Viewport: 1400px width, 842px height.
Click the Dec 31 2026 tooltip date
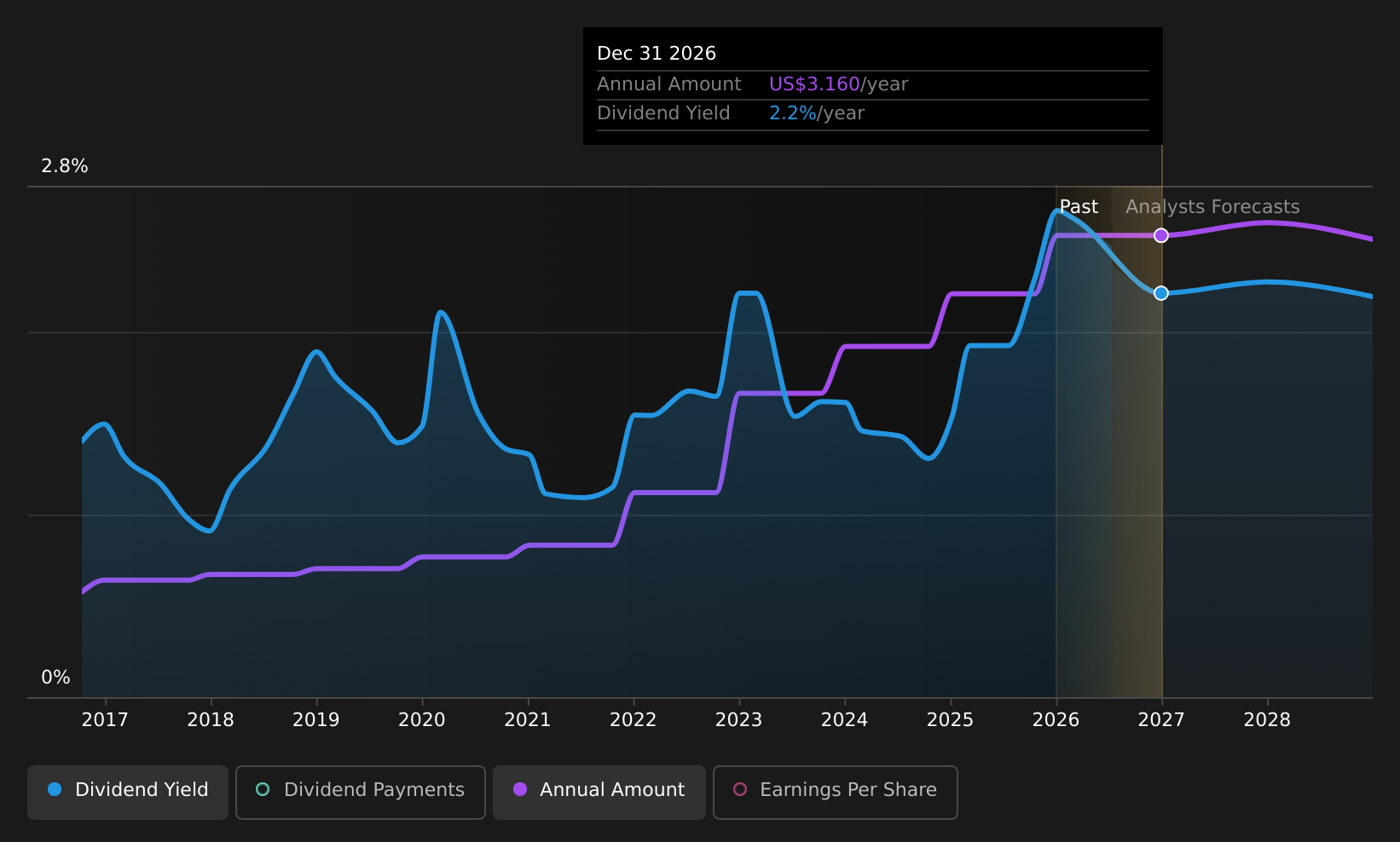coord(657,54)
